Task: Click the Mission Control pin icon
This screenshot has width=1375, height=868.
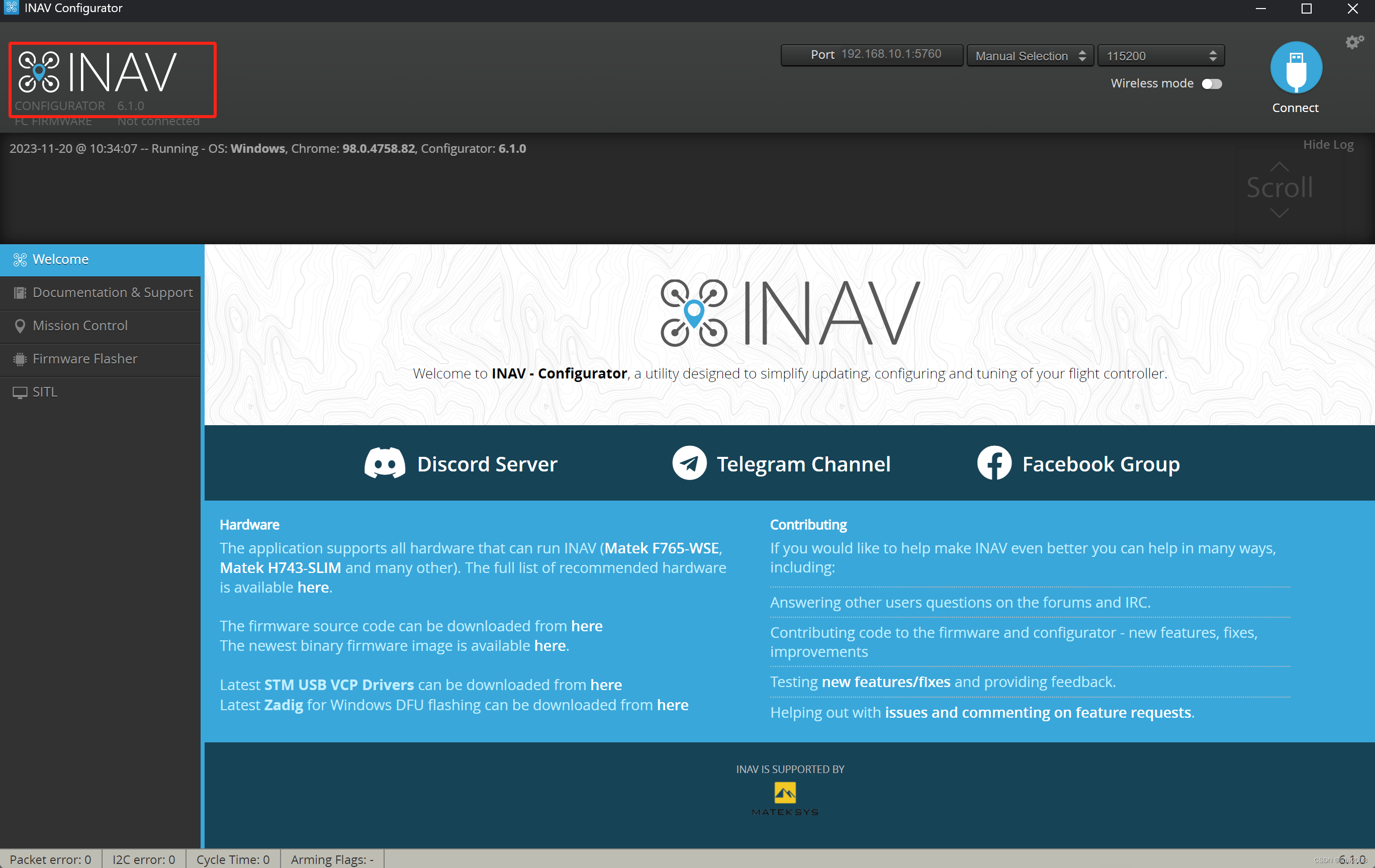Action: [20, 326]
